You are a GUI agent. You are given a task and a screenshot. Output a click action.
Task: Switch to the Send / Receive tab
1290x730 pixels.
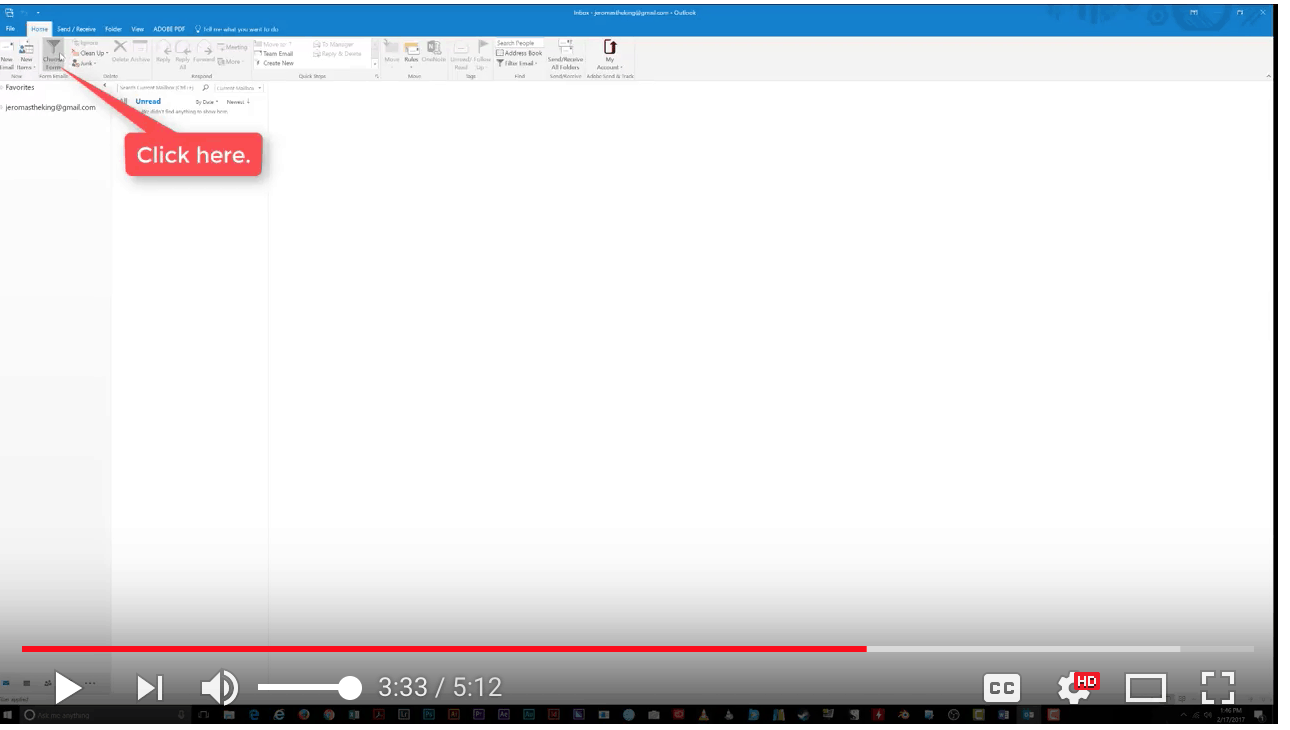[x=76, y=29]
